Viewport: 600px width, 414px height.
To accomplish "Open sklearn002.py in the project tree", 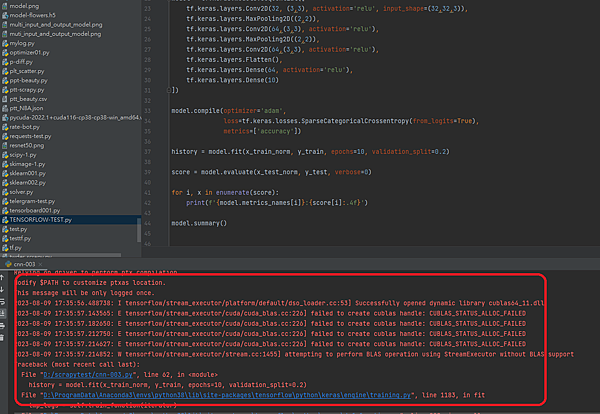I will click(x=28, y=183).
